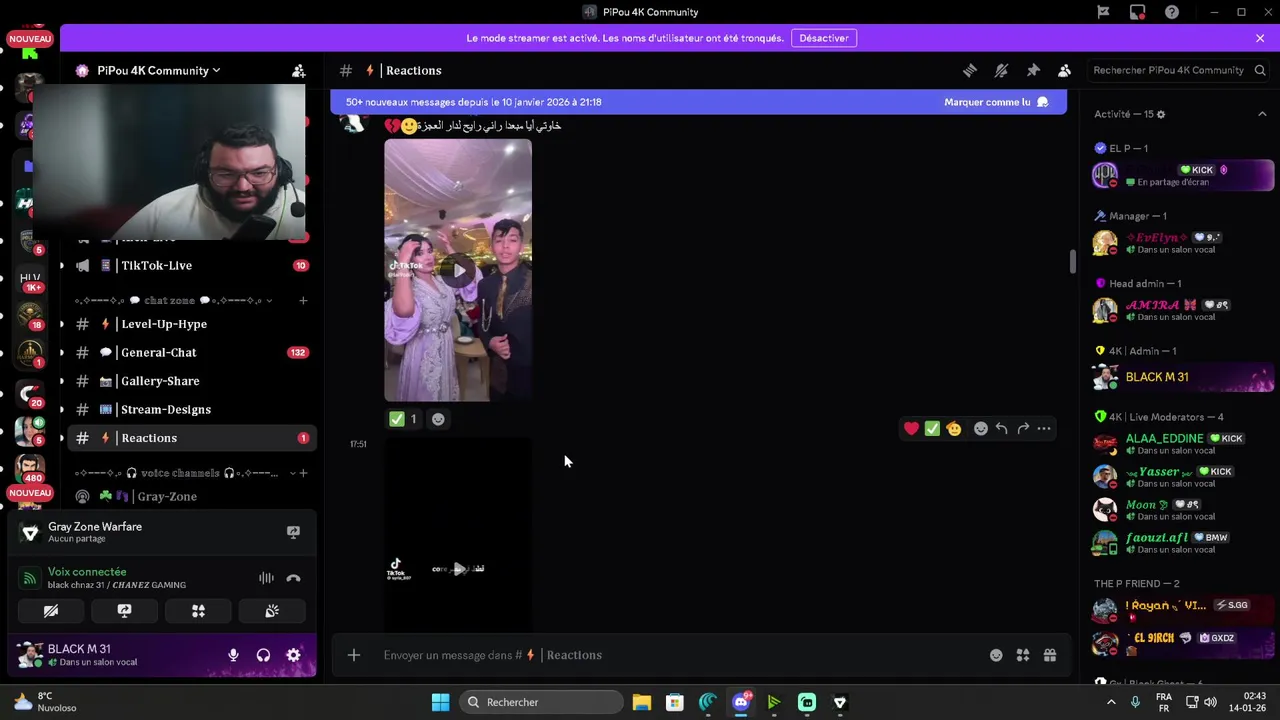Open the Level-Up-Hype channel

click(163, 324)
